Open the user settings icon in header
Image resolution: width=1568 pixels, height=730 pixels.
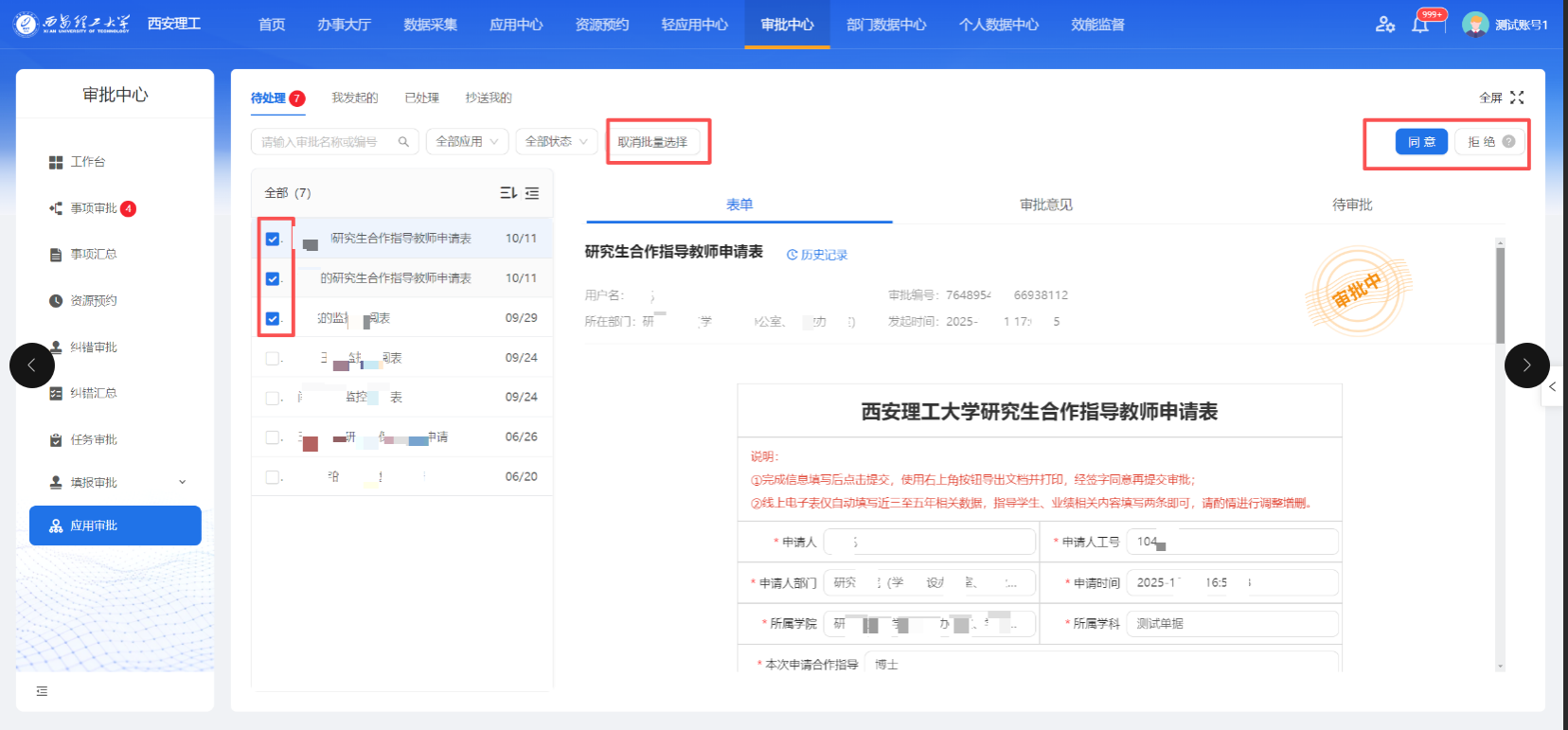1384,25
